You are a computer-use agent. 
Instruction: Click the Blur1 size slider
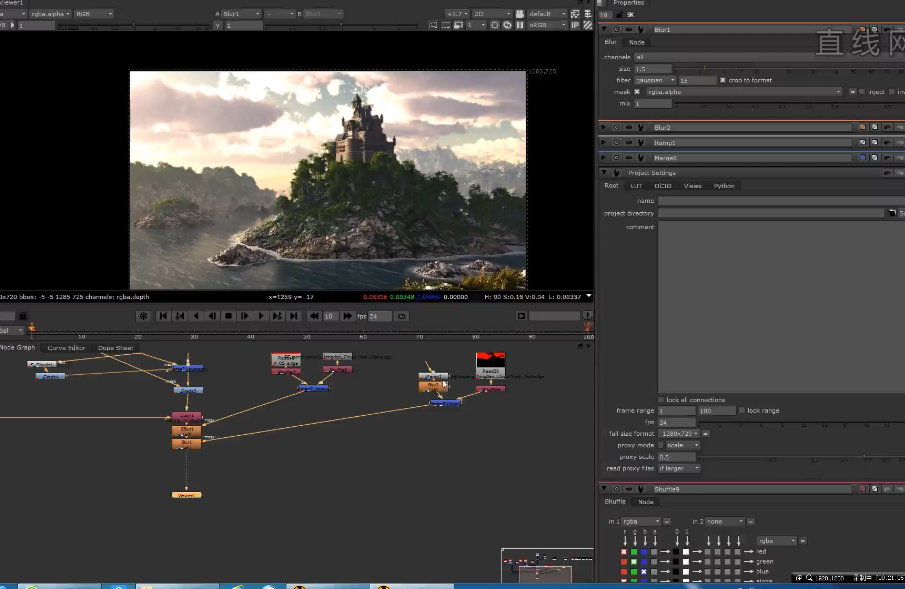(790, 69)
